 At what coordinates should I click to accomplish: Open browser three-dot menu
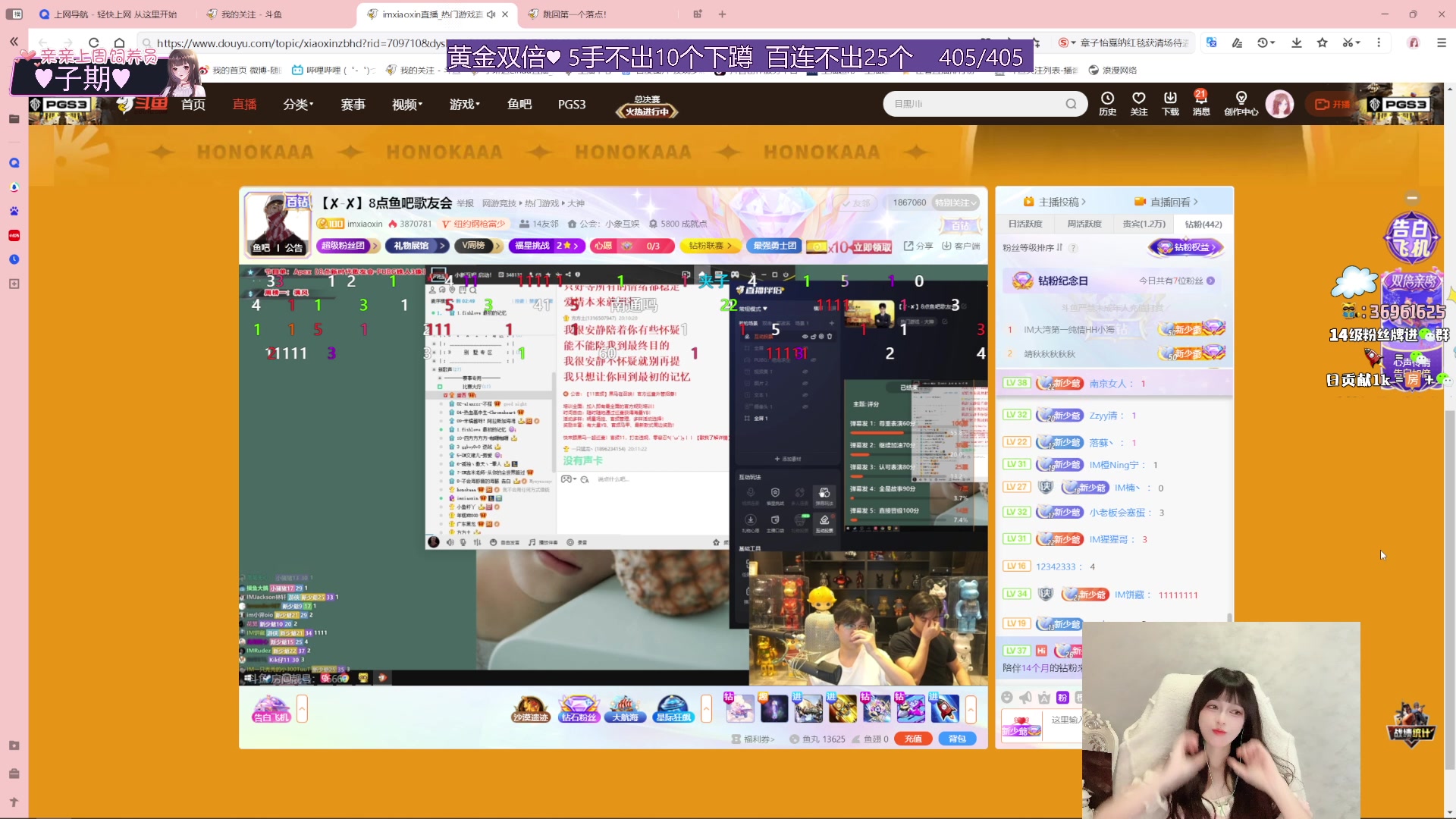pos(1379,42)
